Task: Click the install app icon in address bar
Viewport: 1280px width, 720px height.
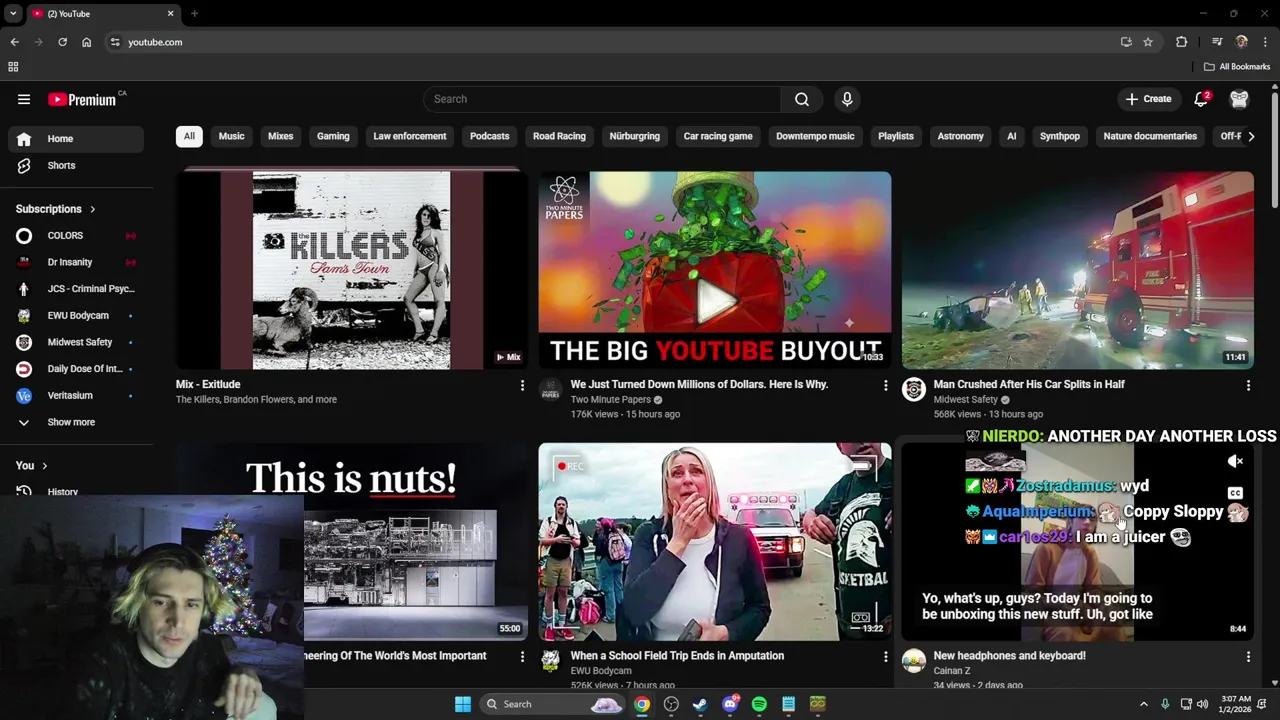Action: [1126, 42]
